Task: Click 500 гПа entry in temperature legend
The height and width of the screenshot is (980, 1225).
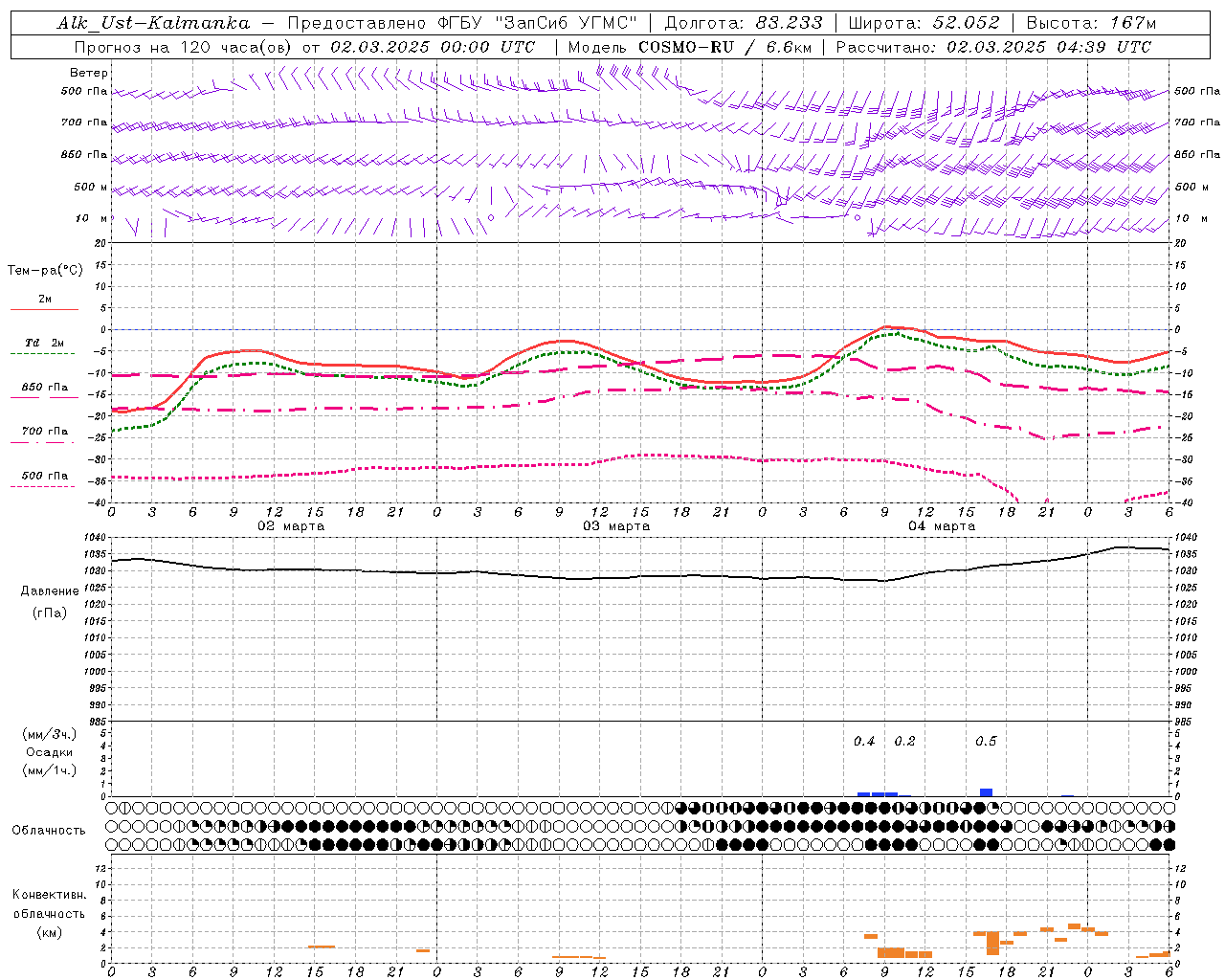Action: pyautogui.click(x=45, y=476)
